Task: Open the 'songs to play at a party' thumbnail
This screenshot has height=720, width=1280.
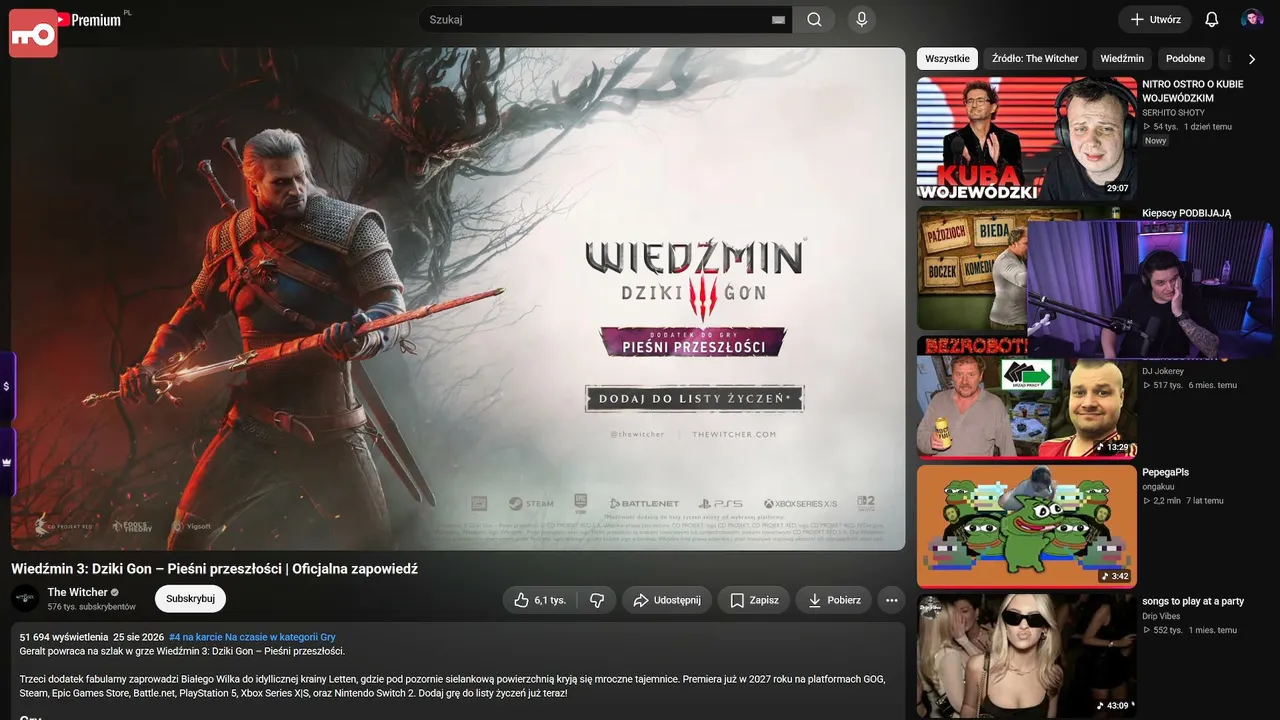Action: [x=1027, y=656]
